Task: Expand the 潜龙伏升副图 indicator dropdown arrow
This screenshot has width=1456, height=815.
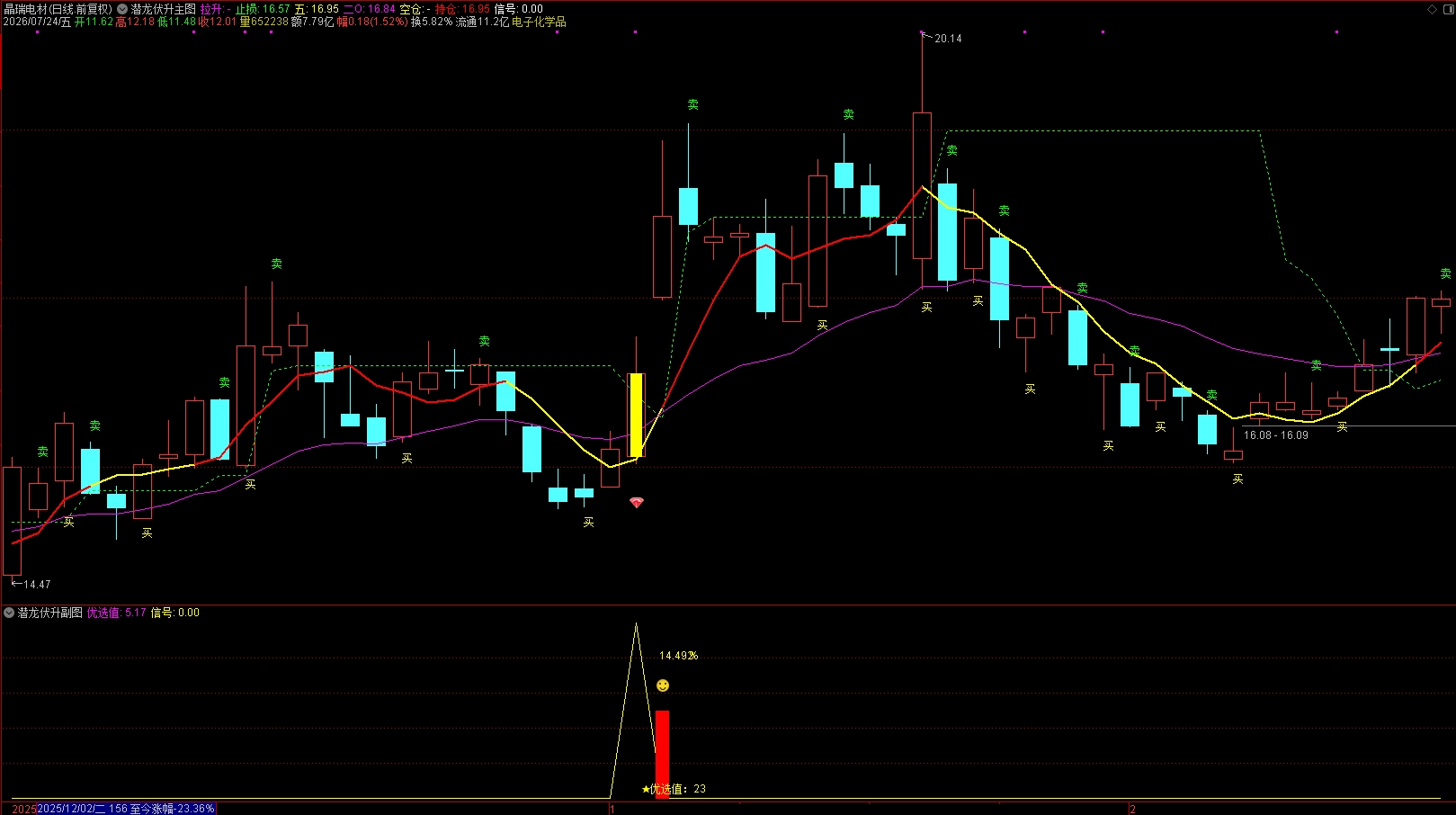Action: click(x=9, y=613)
